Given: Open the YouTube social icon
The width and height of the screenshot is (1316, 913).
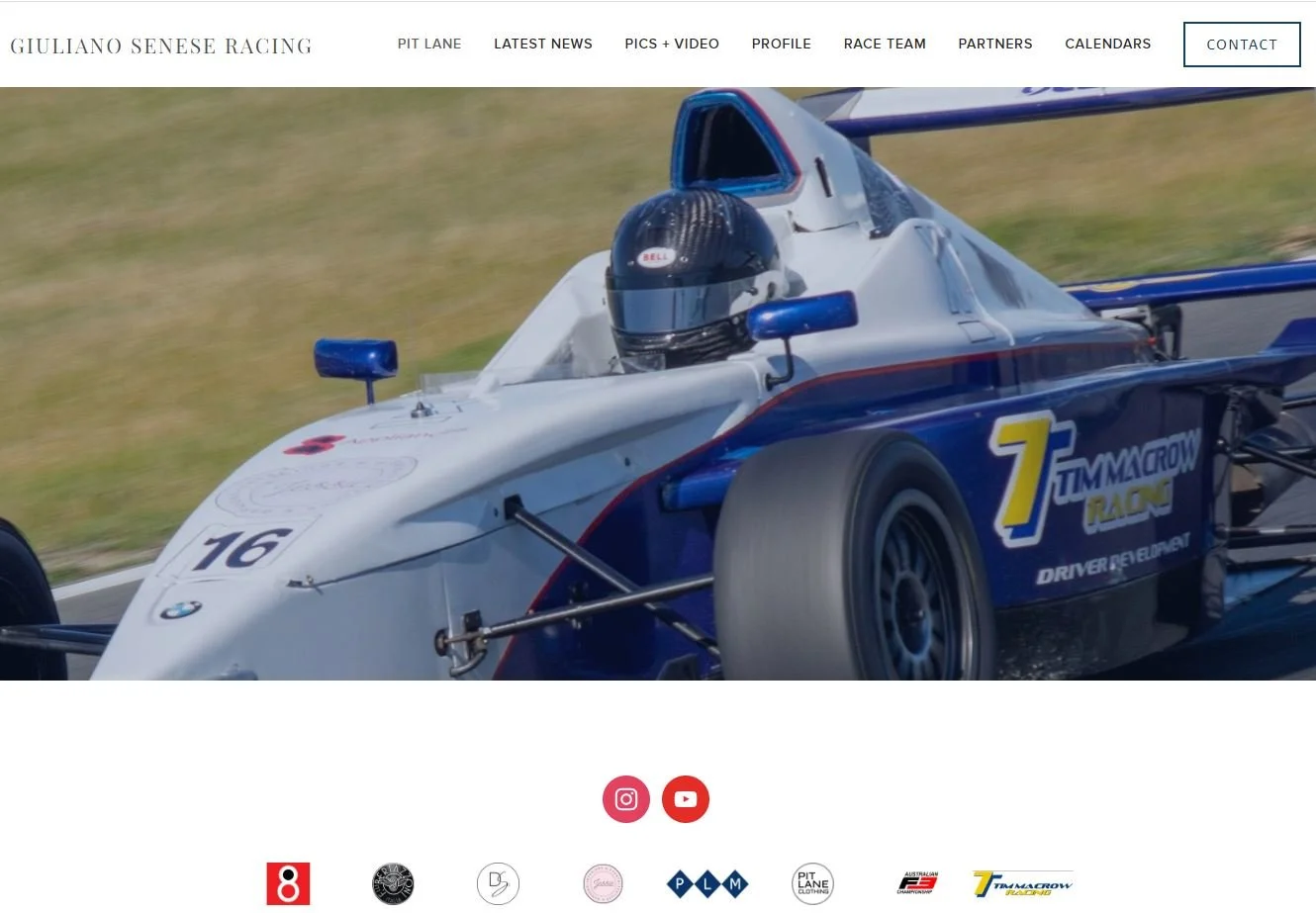Looking at the screenshot, I should pyautogui.click(x=686, y=799).
